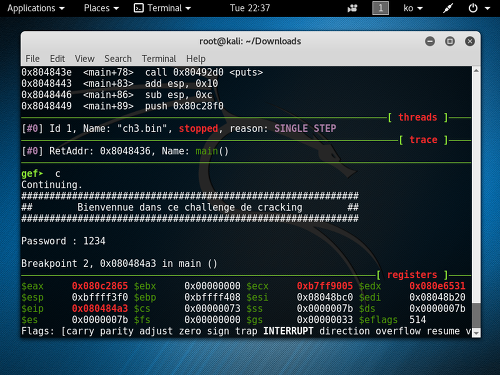
Task: Expand the system menu arrow next to power
Action: [487, 8]
